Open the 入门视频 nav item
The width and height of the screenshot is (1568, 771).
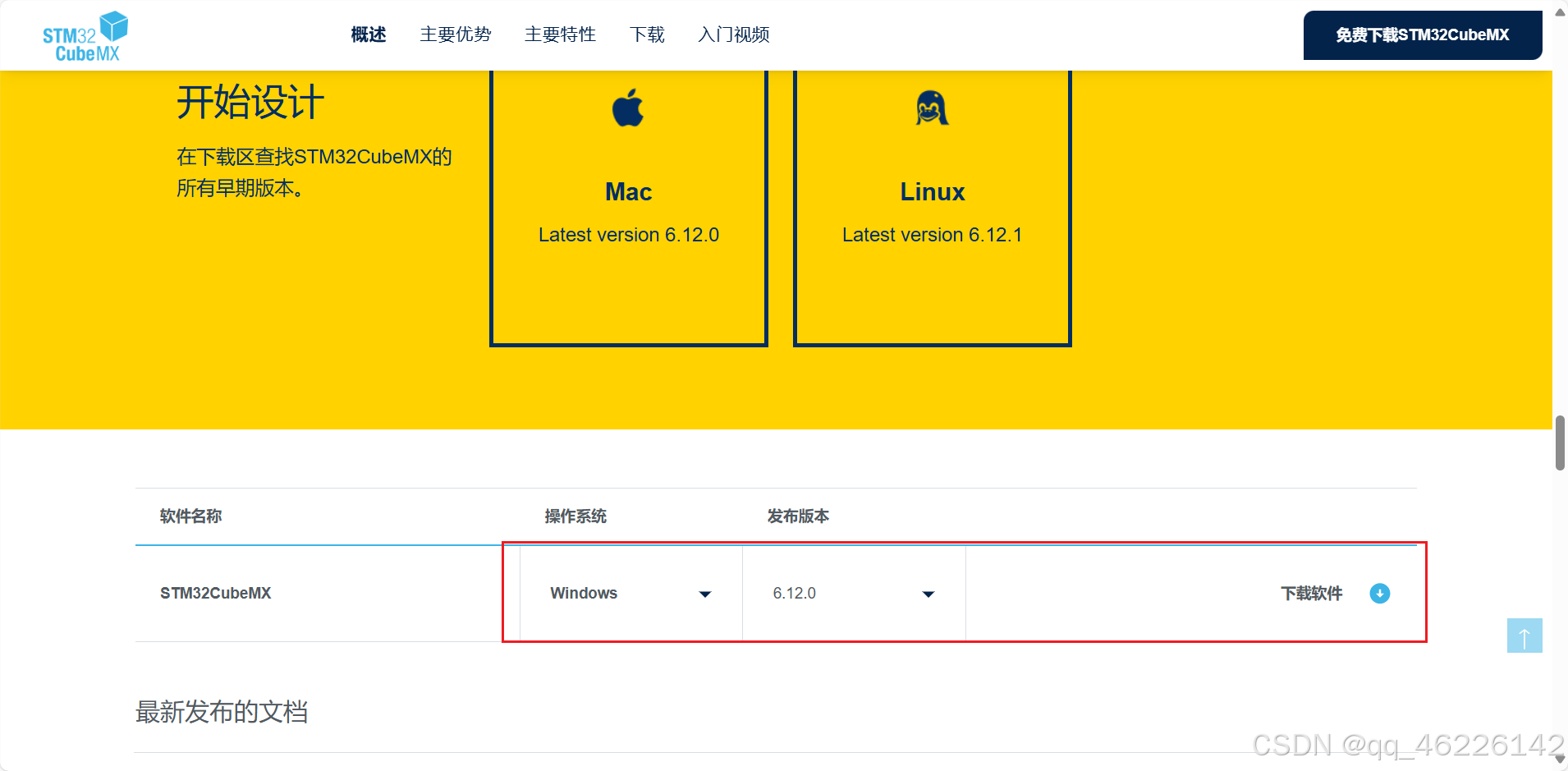(734, 34)
